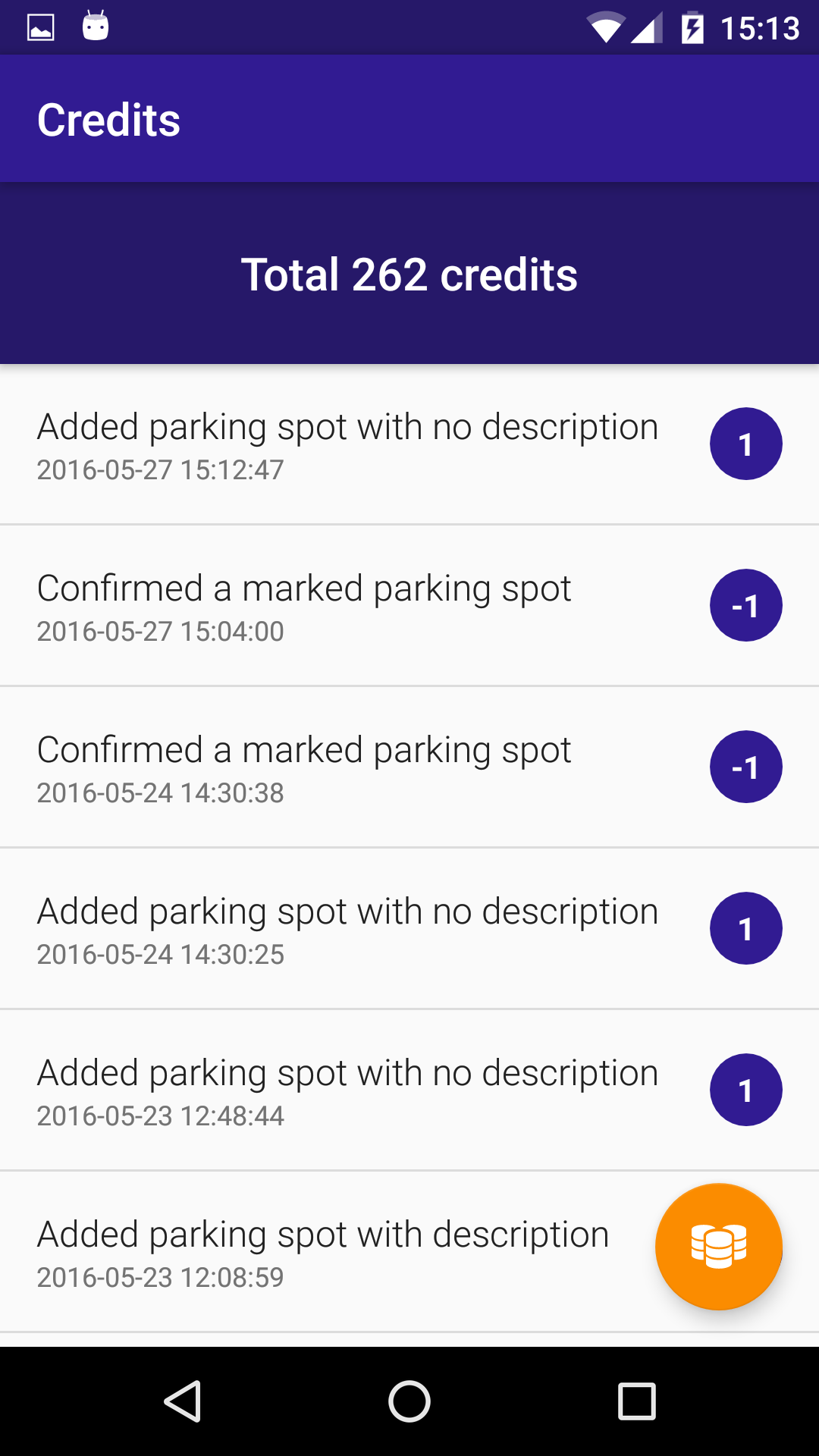Tap the credit badge on the 12:48:44 entry

(745, 1090)
